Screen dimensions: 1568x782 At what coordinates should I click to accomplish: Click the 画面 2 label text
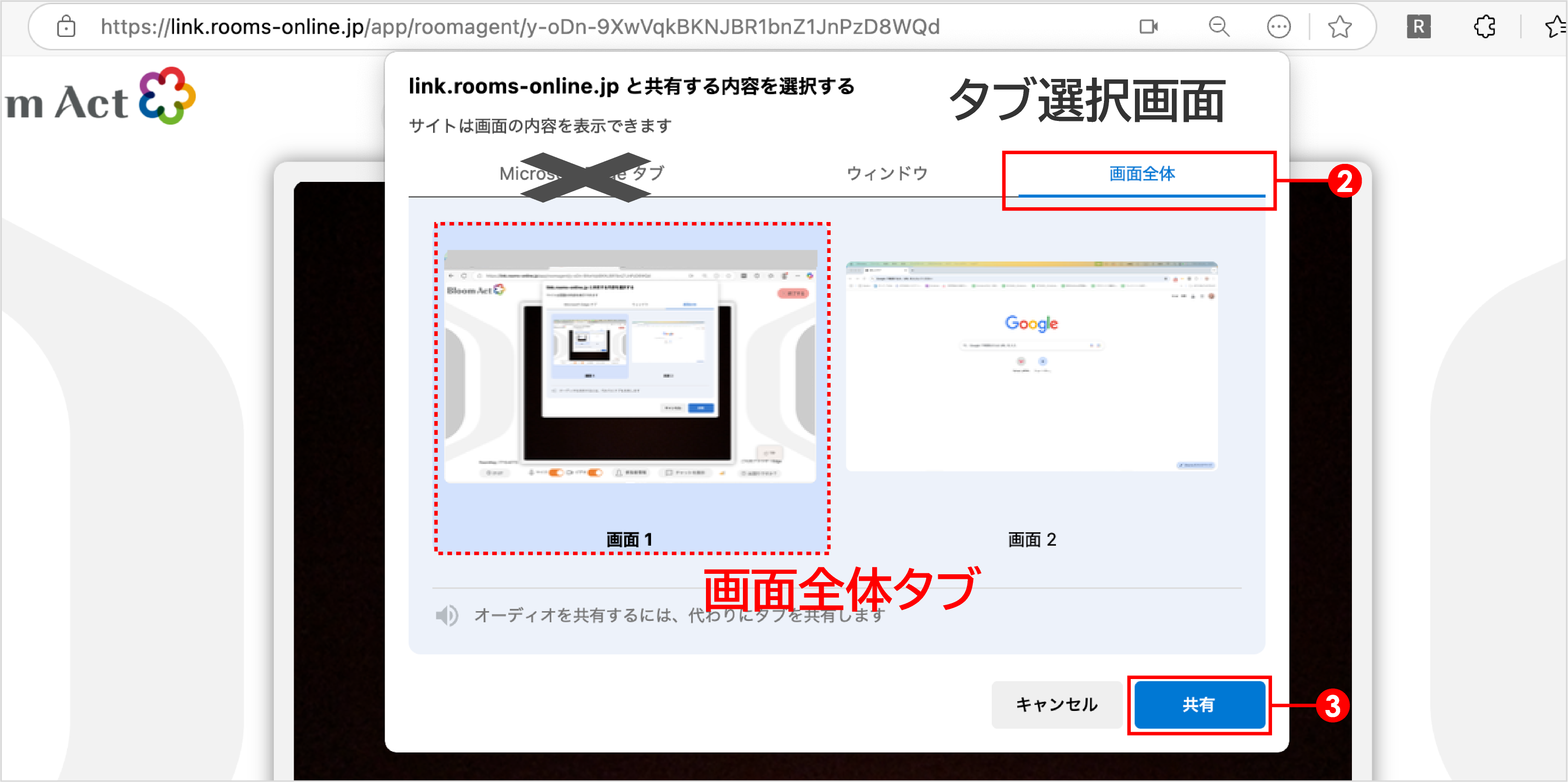pos(1032,539)
